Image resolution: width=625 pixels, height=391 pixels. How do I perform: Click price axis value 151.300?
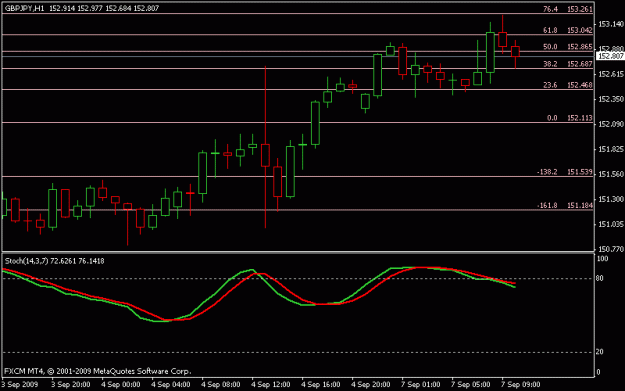(x=611, y=199)
